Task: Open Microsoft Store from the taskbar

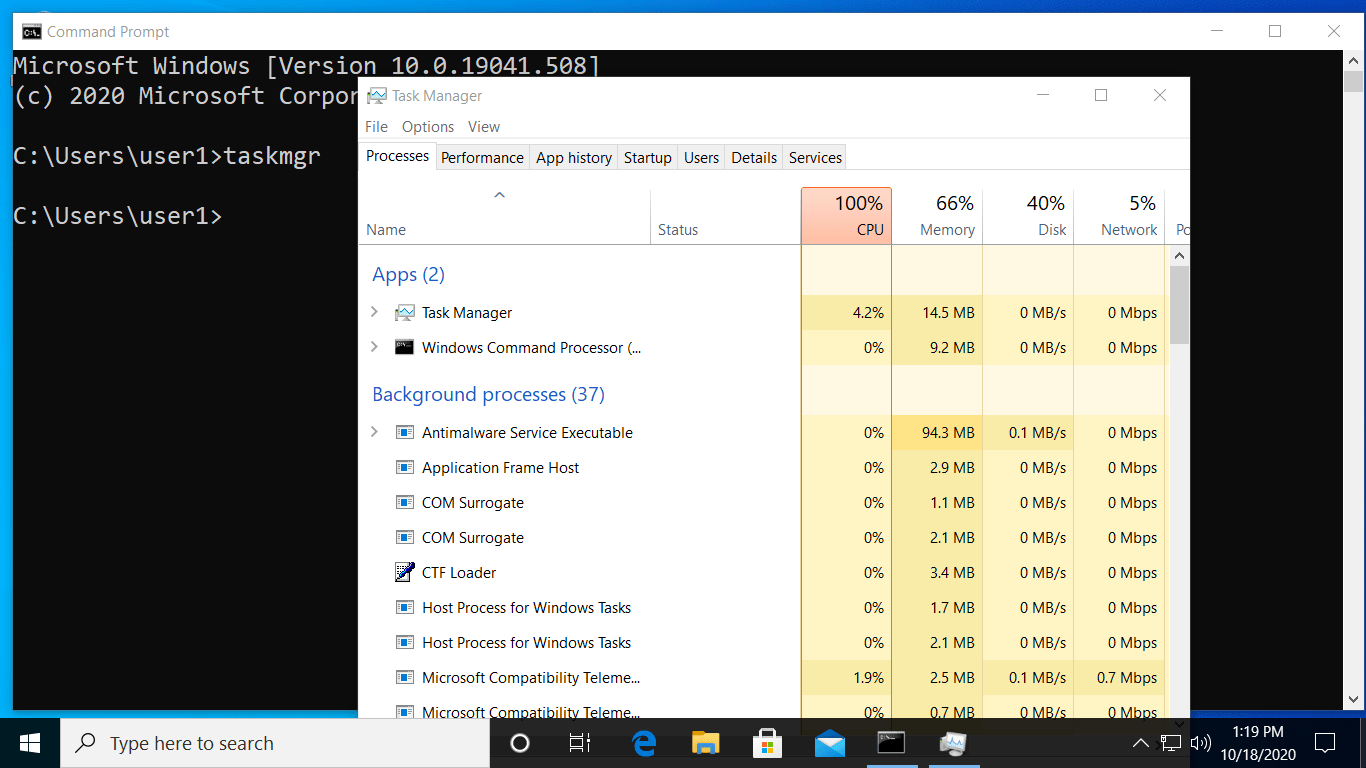Action: 767,743
